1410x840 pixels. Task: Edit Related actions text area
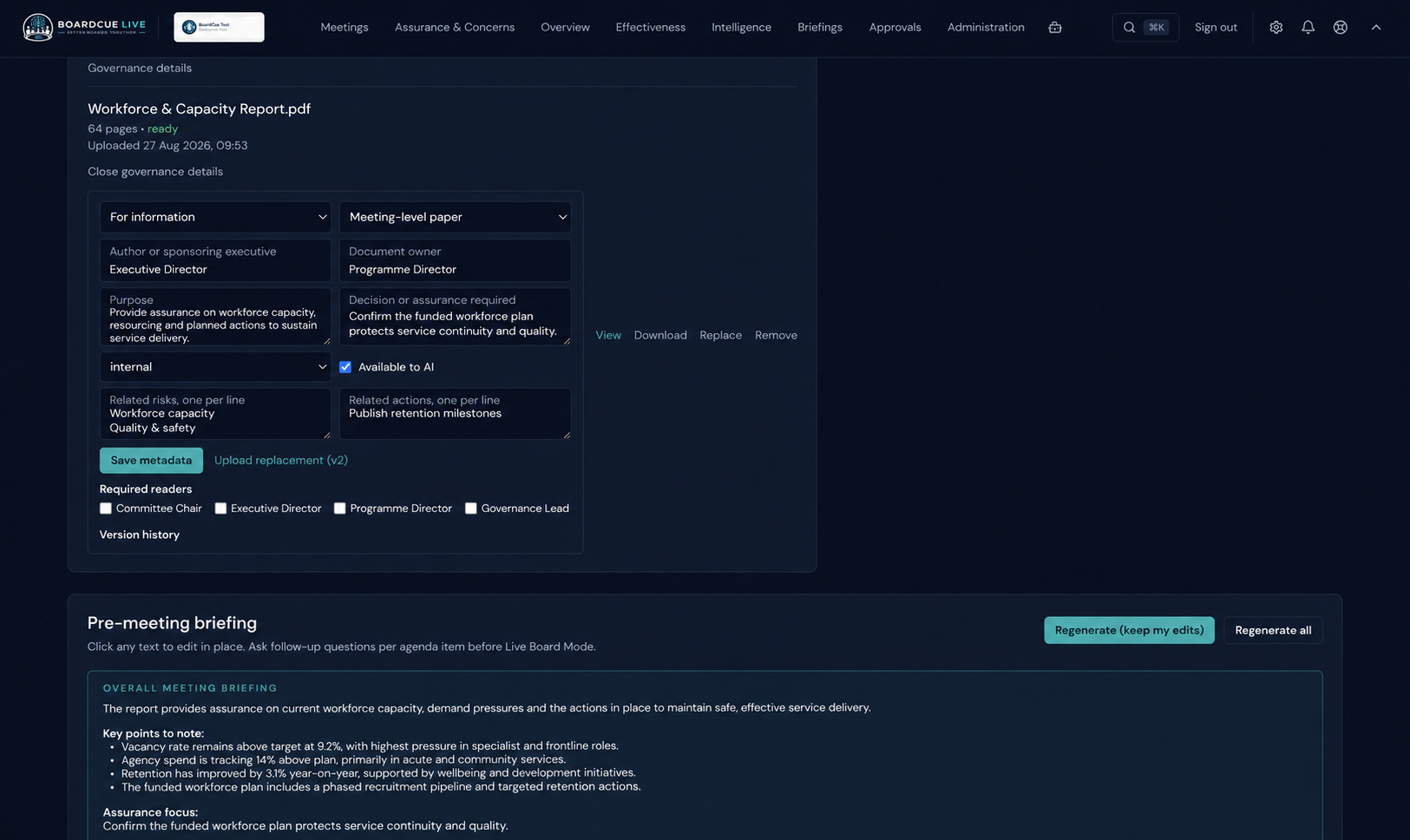click(x=455, y=413)
